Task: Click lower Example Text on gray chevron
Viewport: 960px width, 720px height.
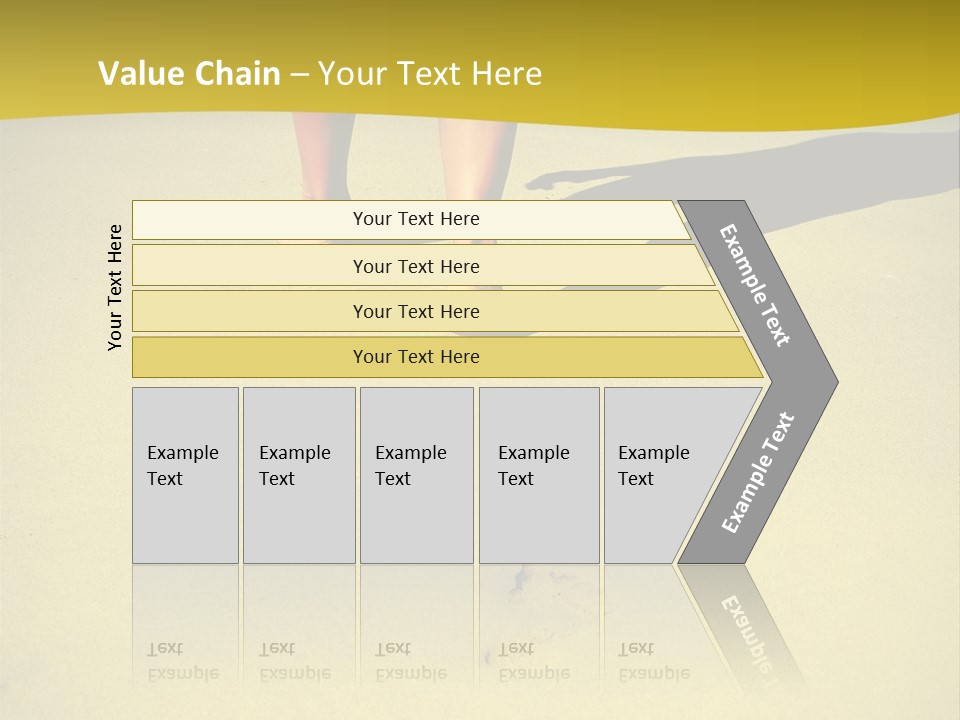Action: pos(758,472)
